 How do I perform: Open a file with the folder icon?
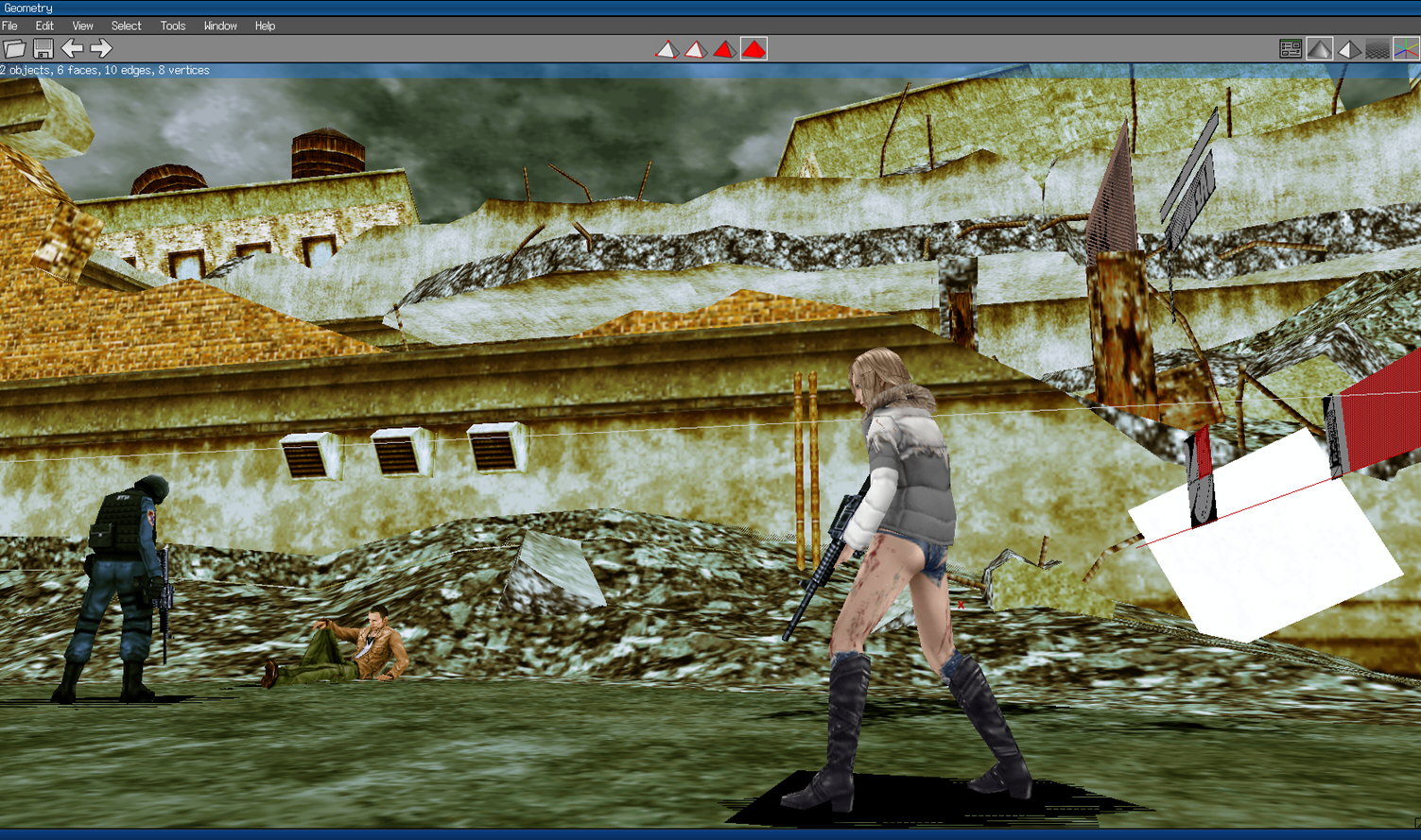[14, 48]
